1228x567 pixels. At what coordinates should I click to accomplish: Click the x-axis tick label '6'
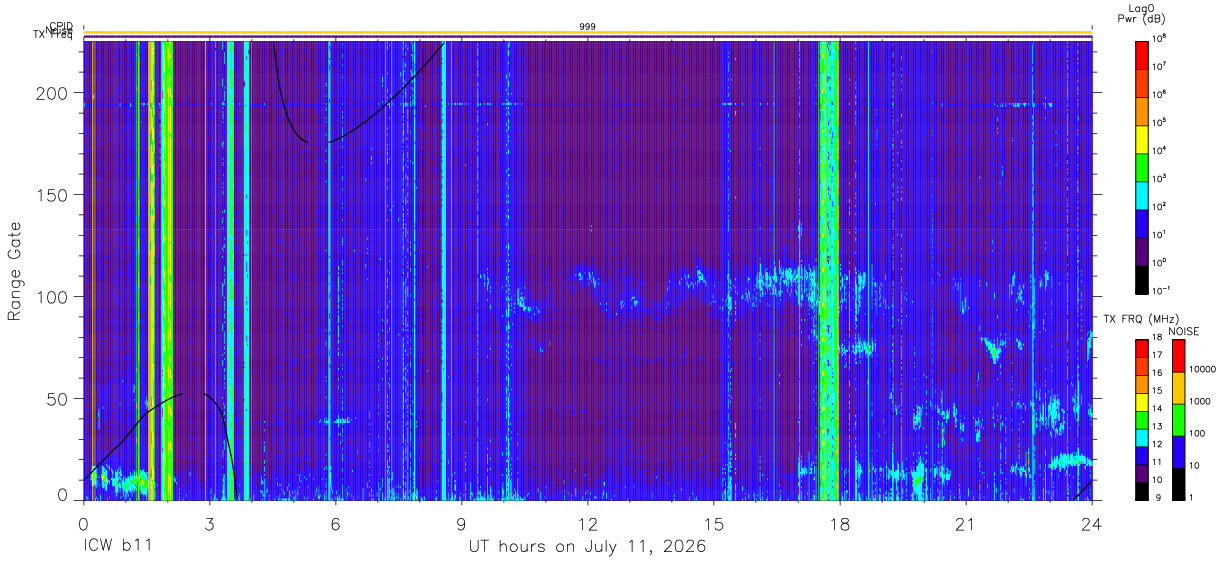335,525
